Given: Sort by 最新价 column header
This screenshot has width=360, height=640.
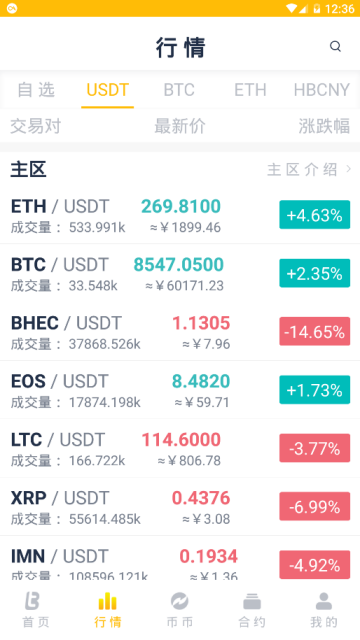Looking at the screenshot, I should tap(180, 126).
